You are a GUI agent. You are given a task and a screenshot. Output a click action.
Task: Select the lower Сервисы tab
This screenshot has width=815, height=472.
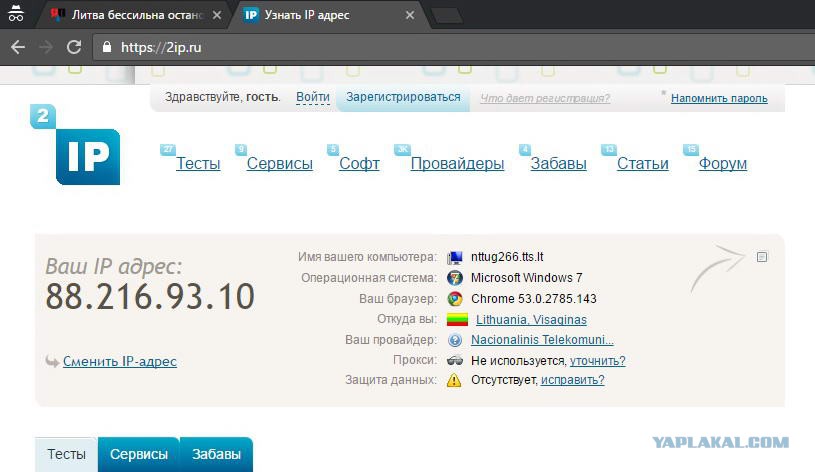(139, 454)
